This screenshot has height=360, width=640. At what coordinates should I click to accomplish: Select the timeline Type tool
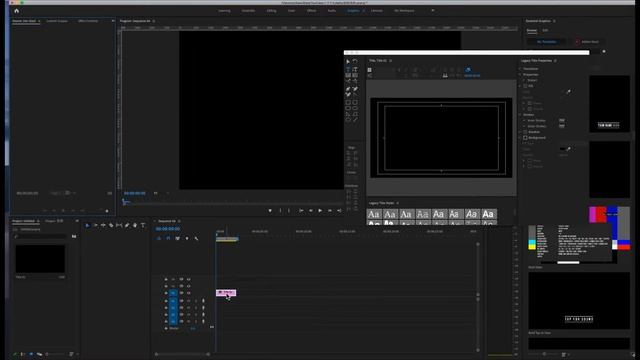[143, 225]
